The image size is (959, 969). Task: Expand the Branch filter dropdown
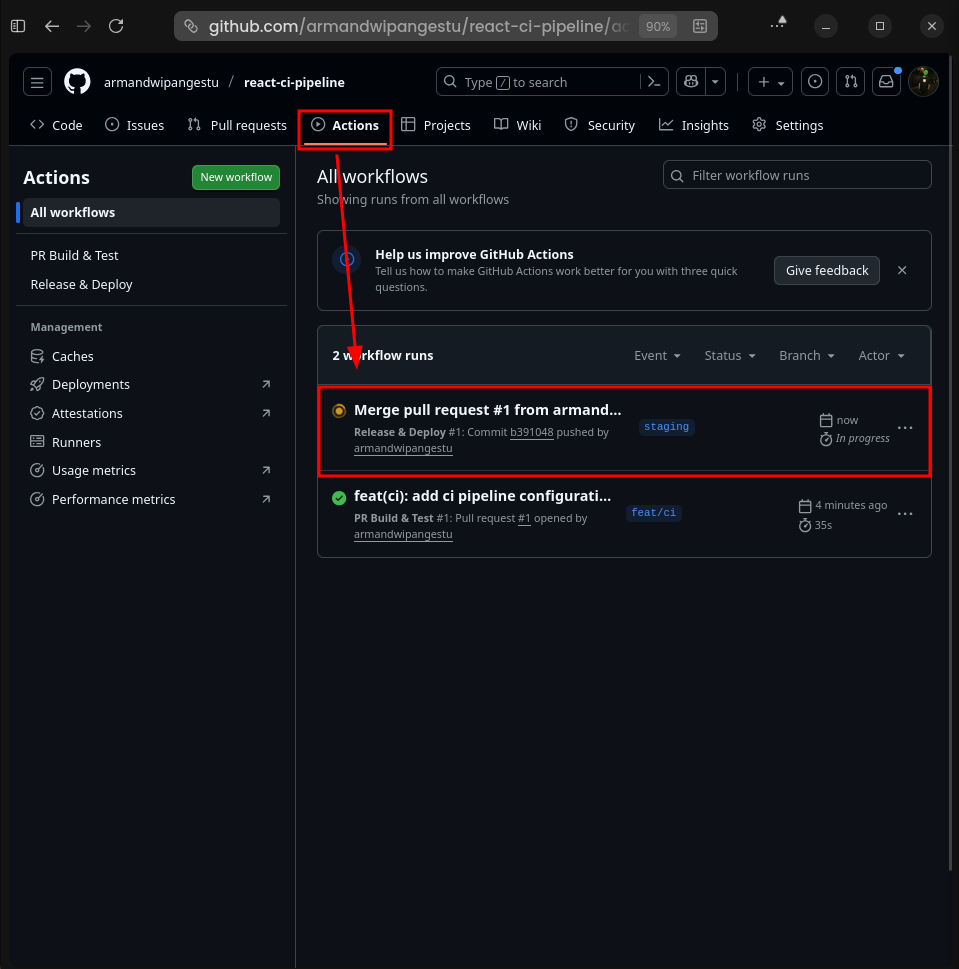click(x=807, y=356)
